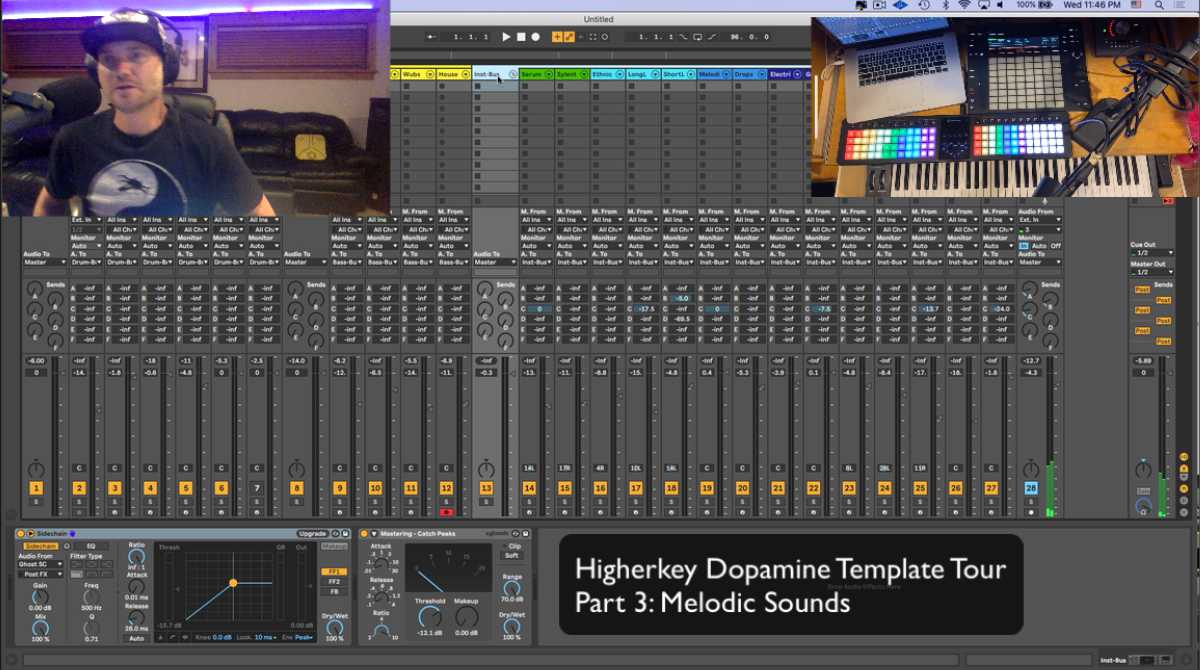The image size is (1200, 670).
Task: Click the hot-swap icon on Mastering - Catch Peaks
Action: 515,533
